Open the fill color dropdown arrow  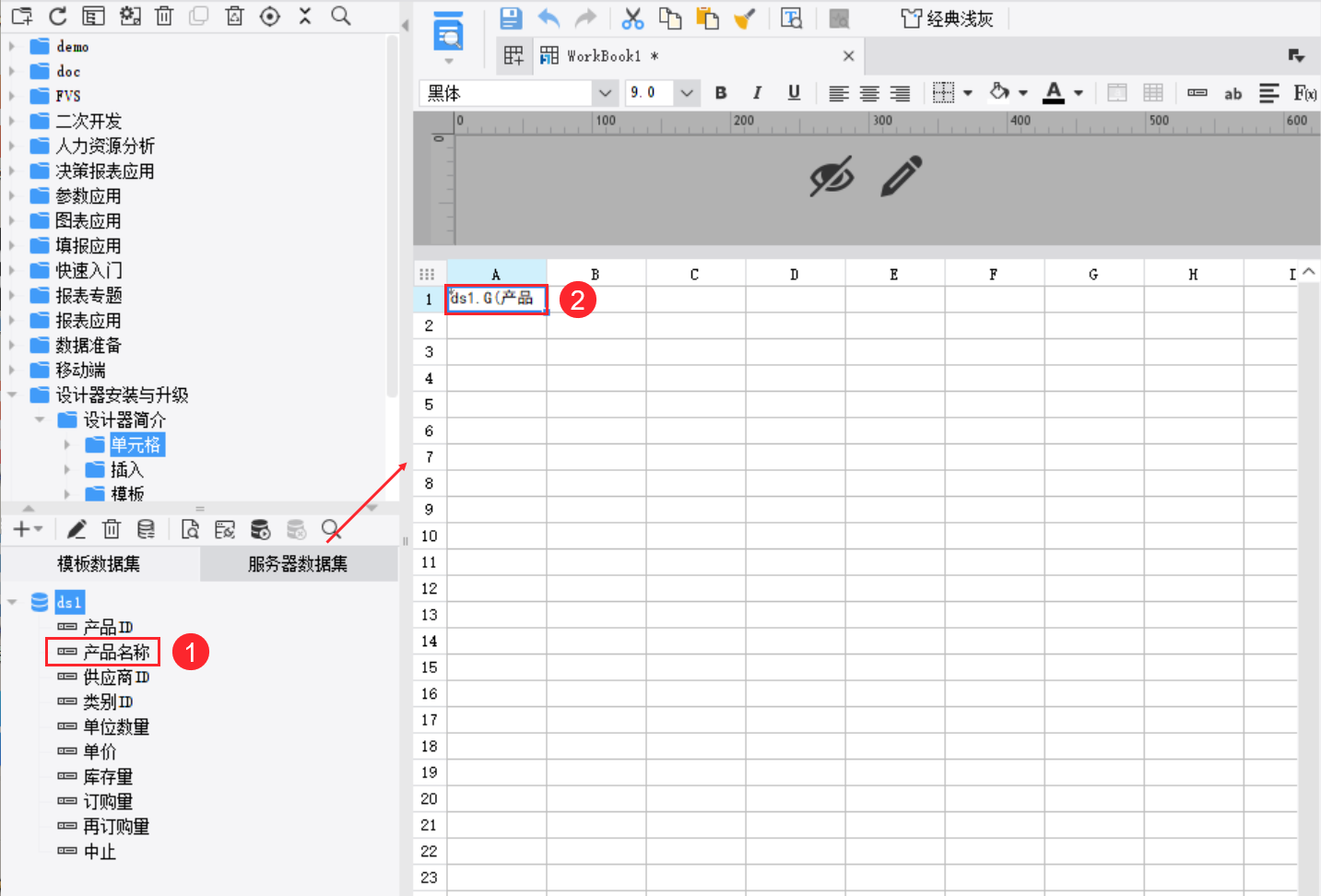click(1023, 93)
